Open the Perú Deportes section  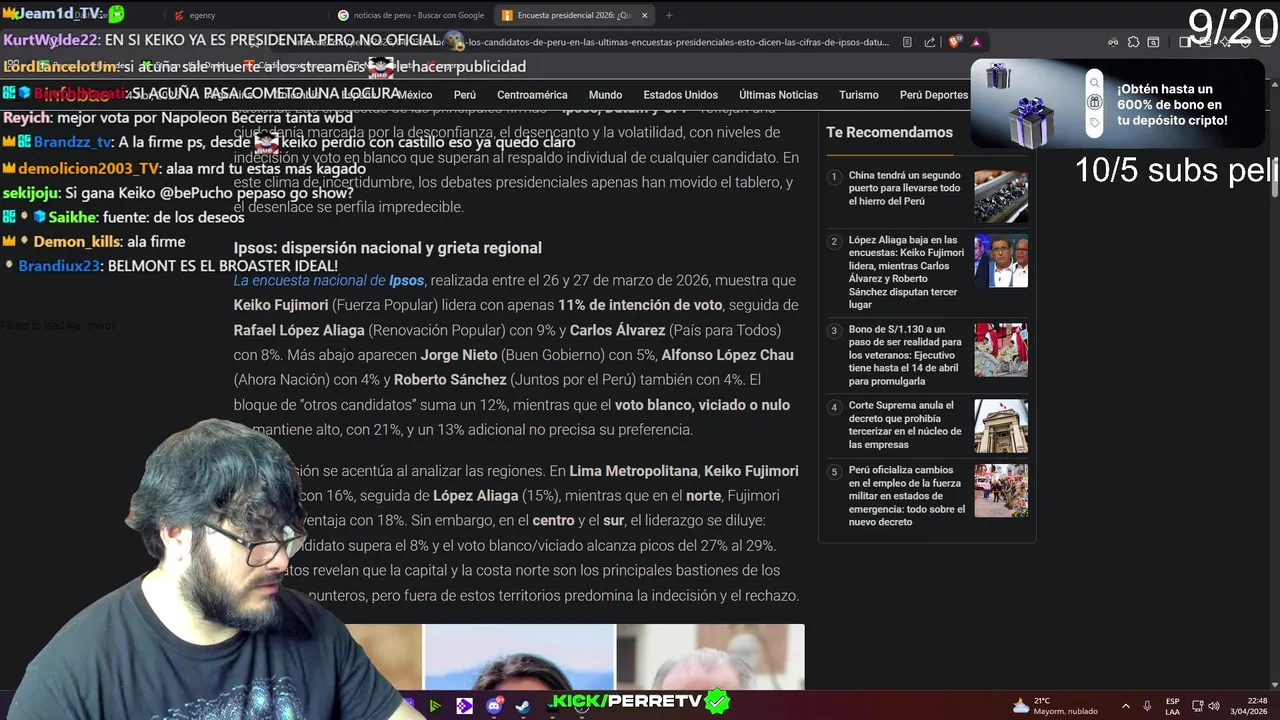tap(934, 95)
